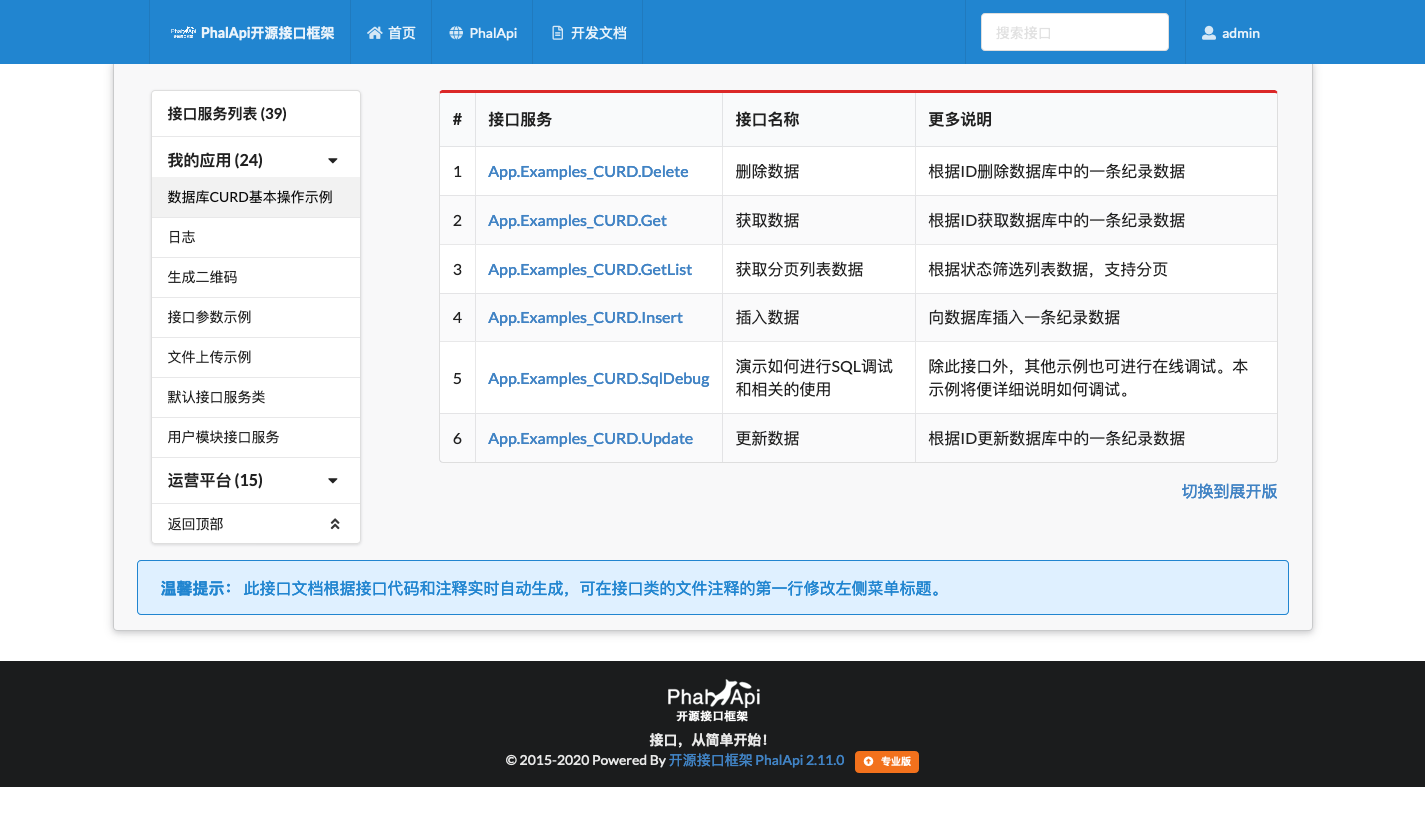
Task: Click the 搜索接口 search field
Action: point(1075,32)
